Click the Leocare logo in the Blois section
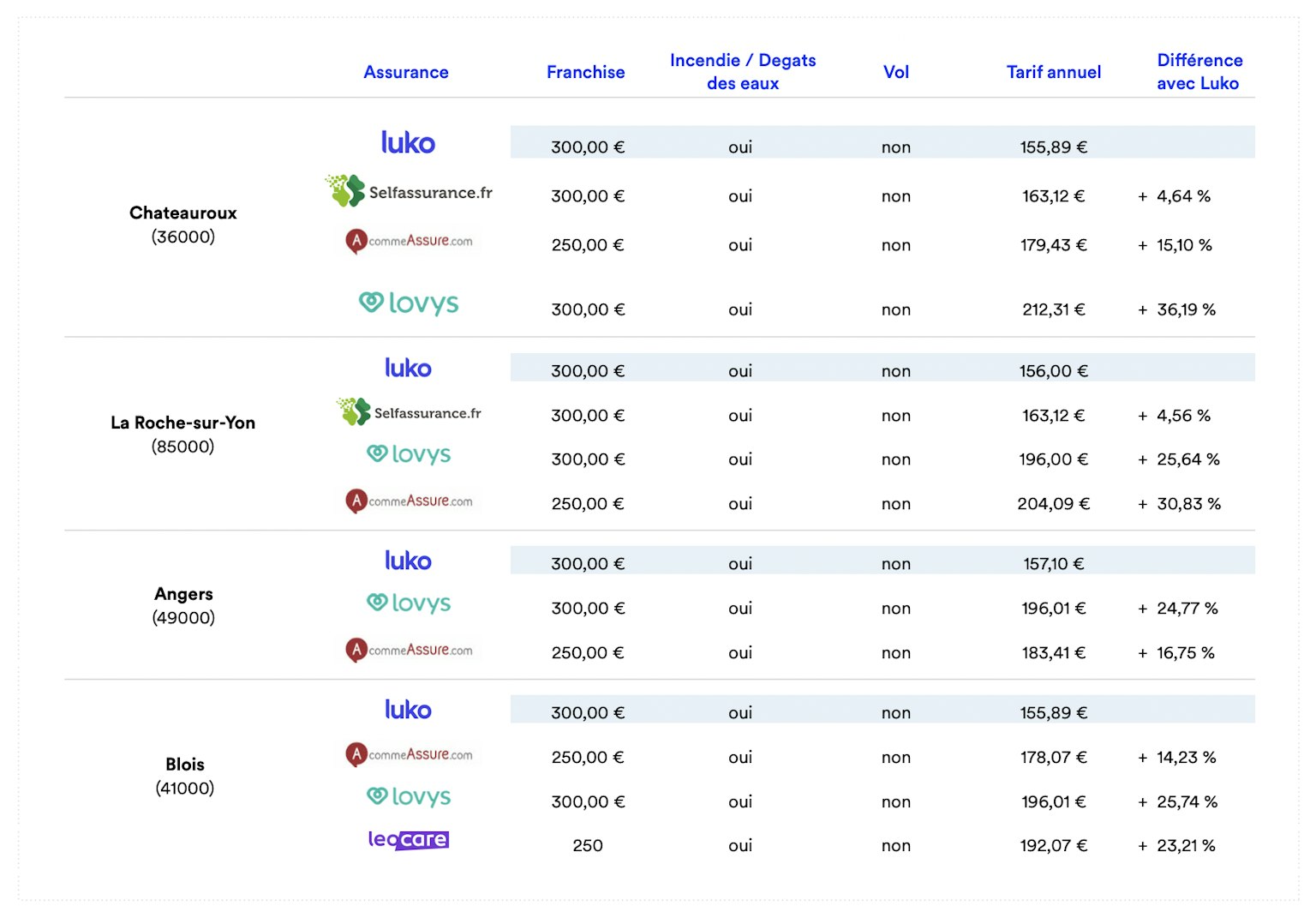1316x918 pixels. (x=409, y=839)
